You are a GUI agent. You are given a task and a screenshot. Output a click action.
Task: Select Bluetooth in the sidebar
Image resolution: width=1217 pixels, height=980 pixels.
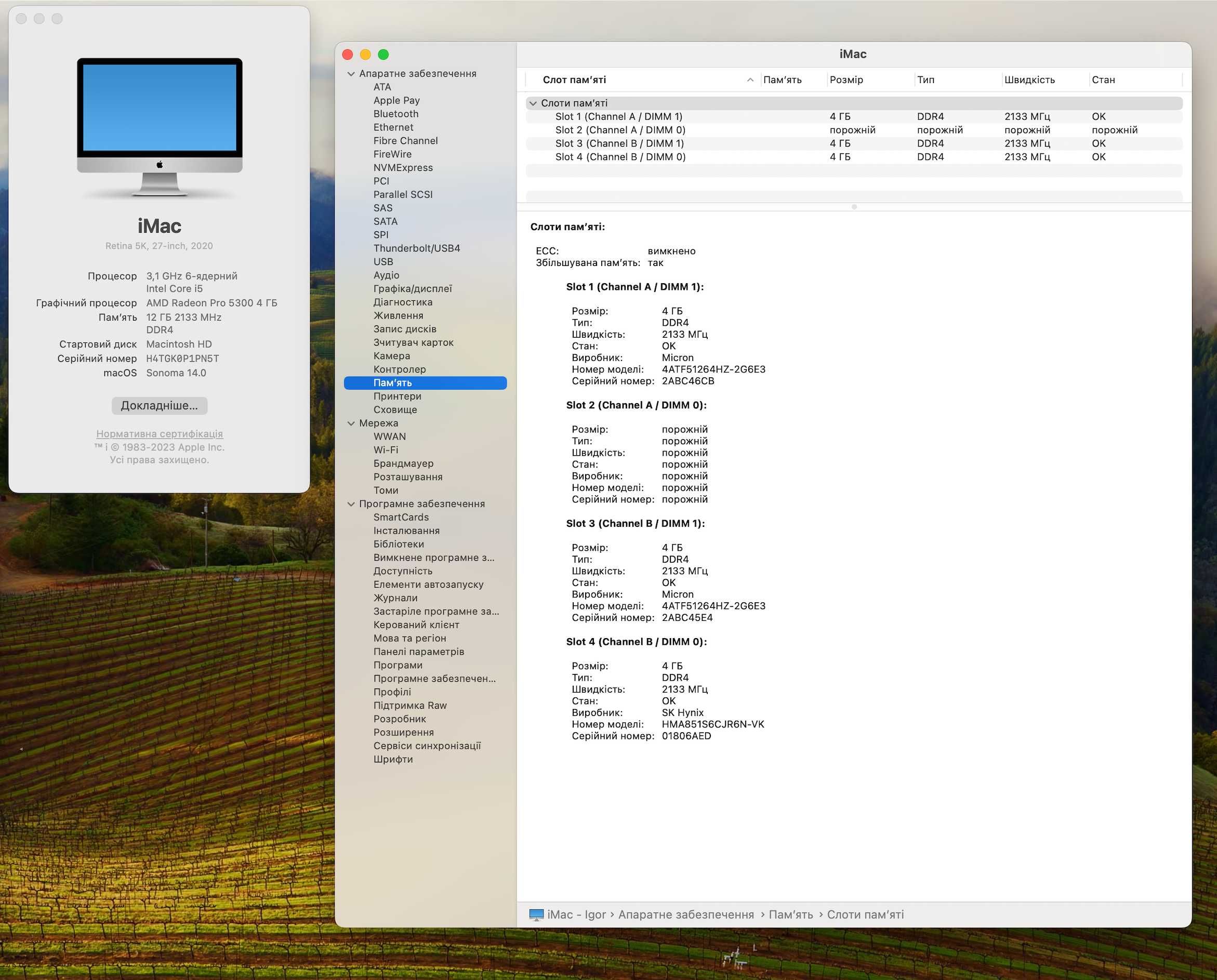coord(395,113)
